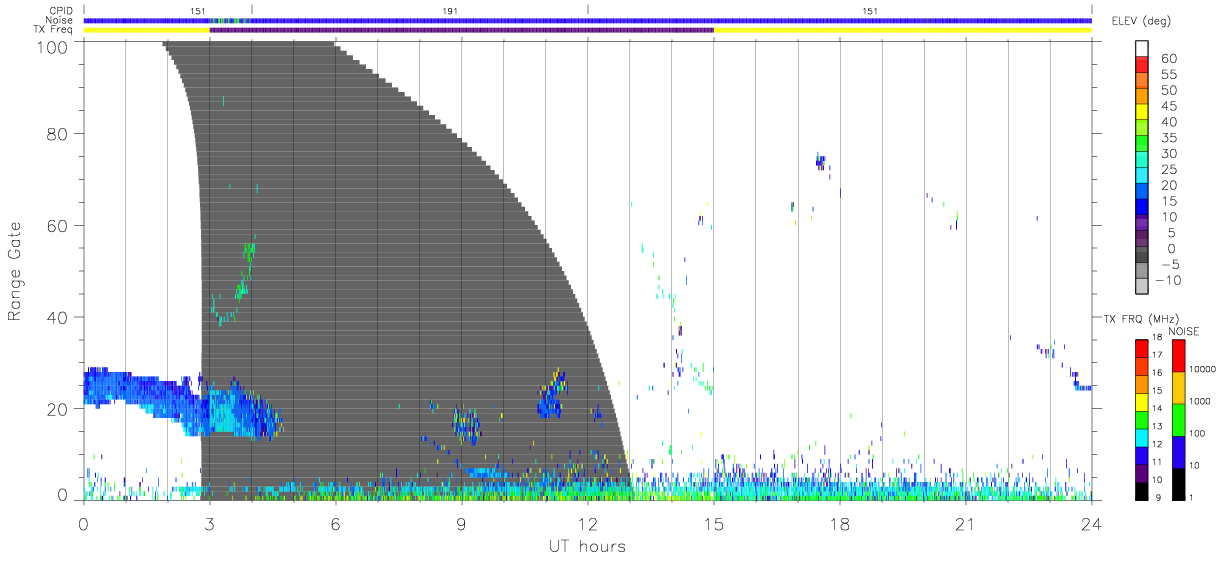Click tick label '100' on Range Gate axis
The height and width of the screenshot is (567, 1228).
pos(54,46)
